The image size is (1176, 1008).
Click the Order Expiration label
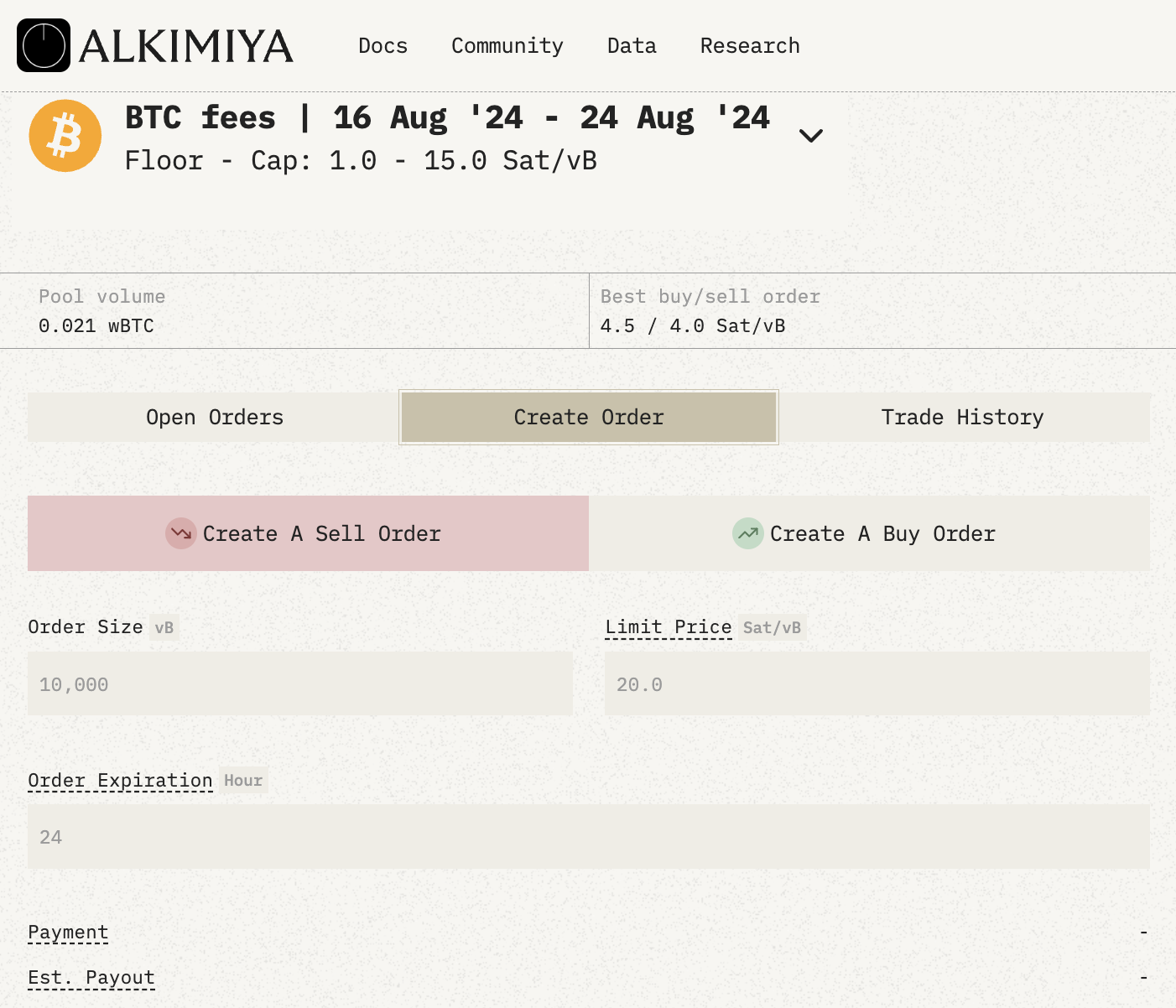pyautogui.click(x=120, y=781)
